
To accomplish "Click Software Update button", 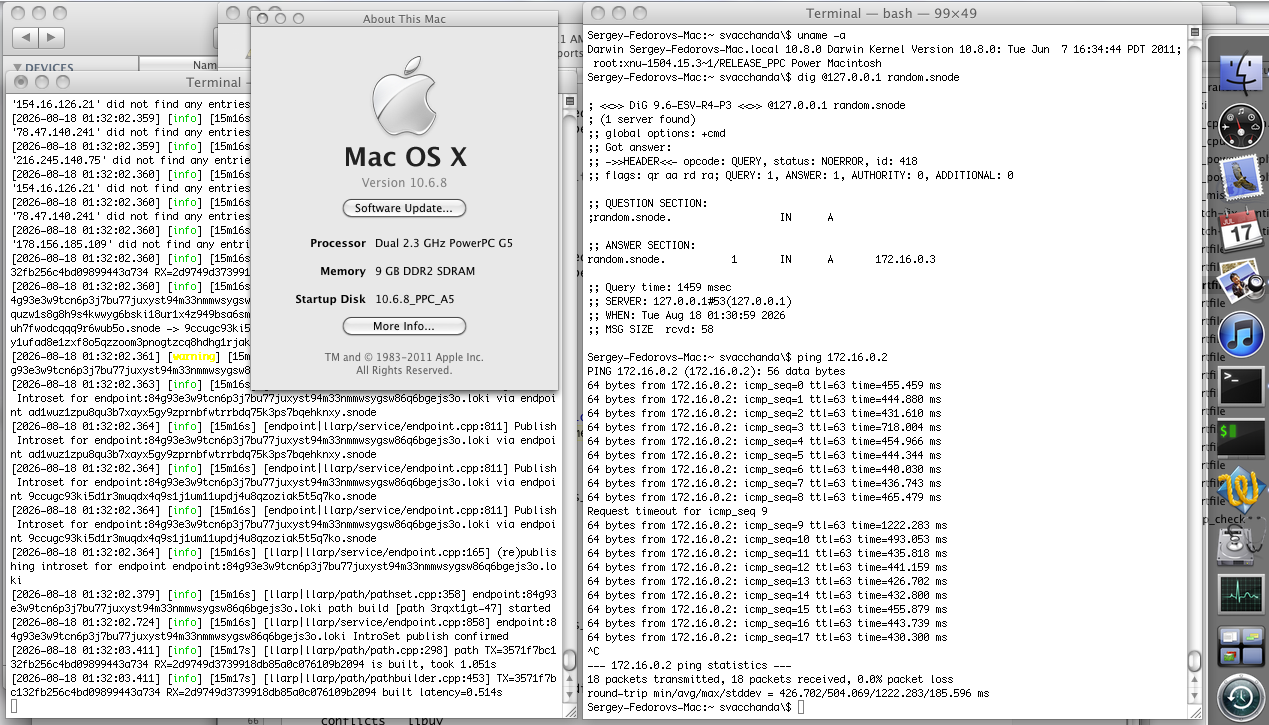I will click(404, 208).
